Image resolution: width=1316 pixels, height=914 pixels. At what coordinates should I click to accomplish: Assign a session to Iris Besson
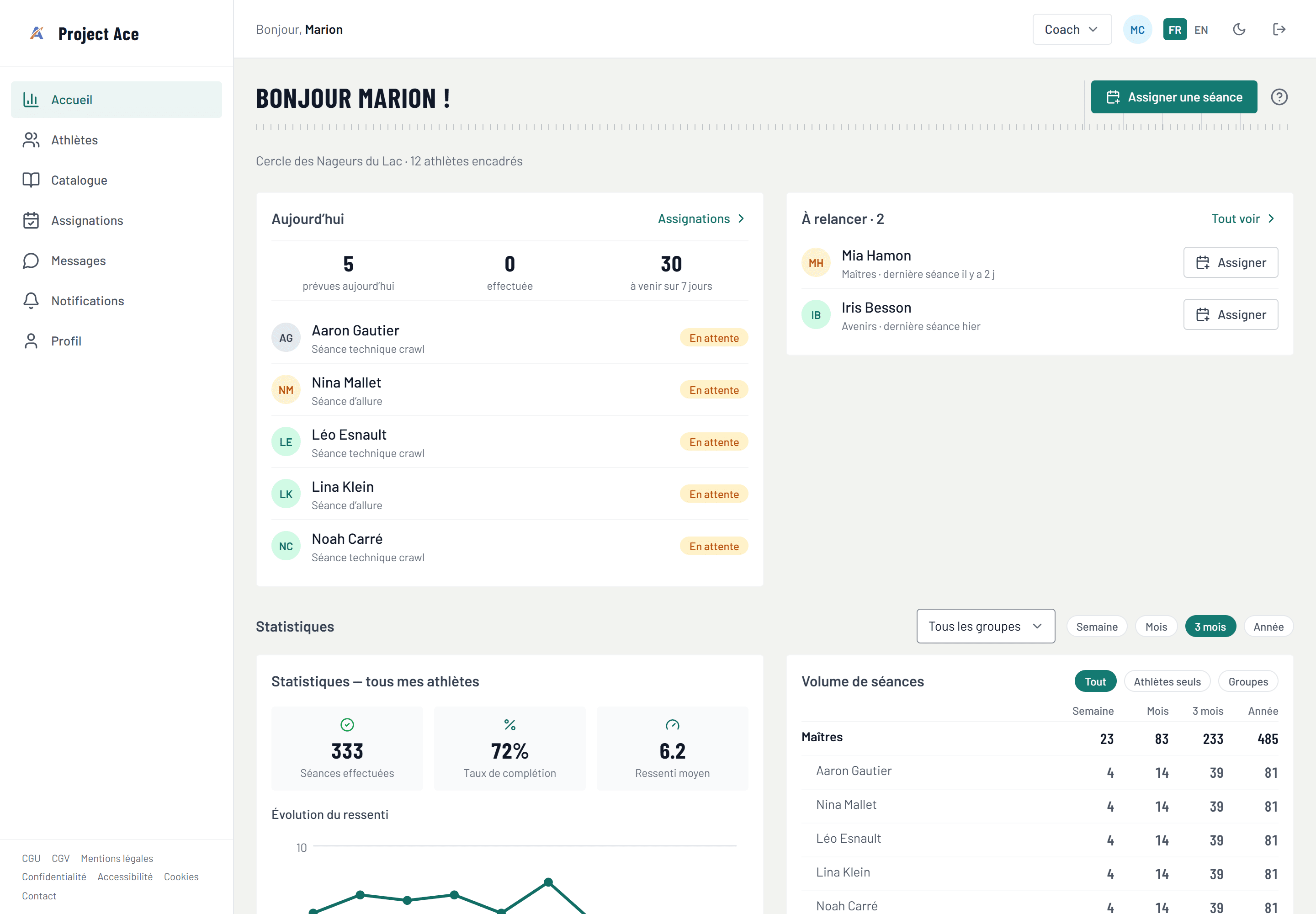[x=1231, y=314]
